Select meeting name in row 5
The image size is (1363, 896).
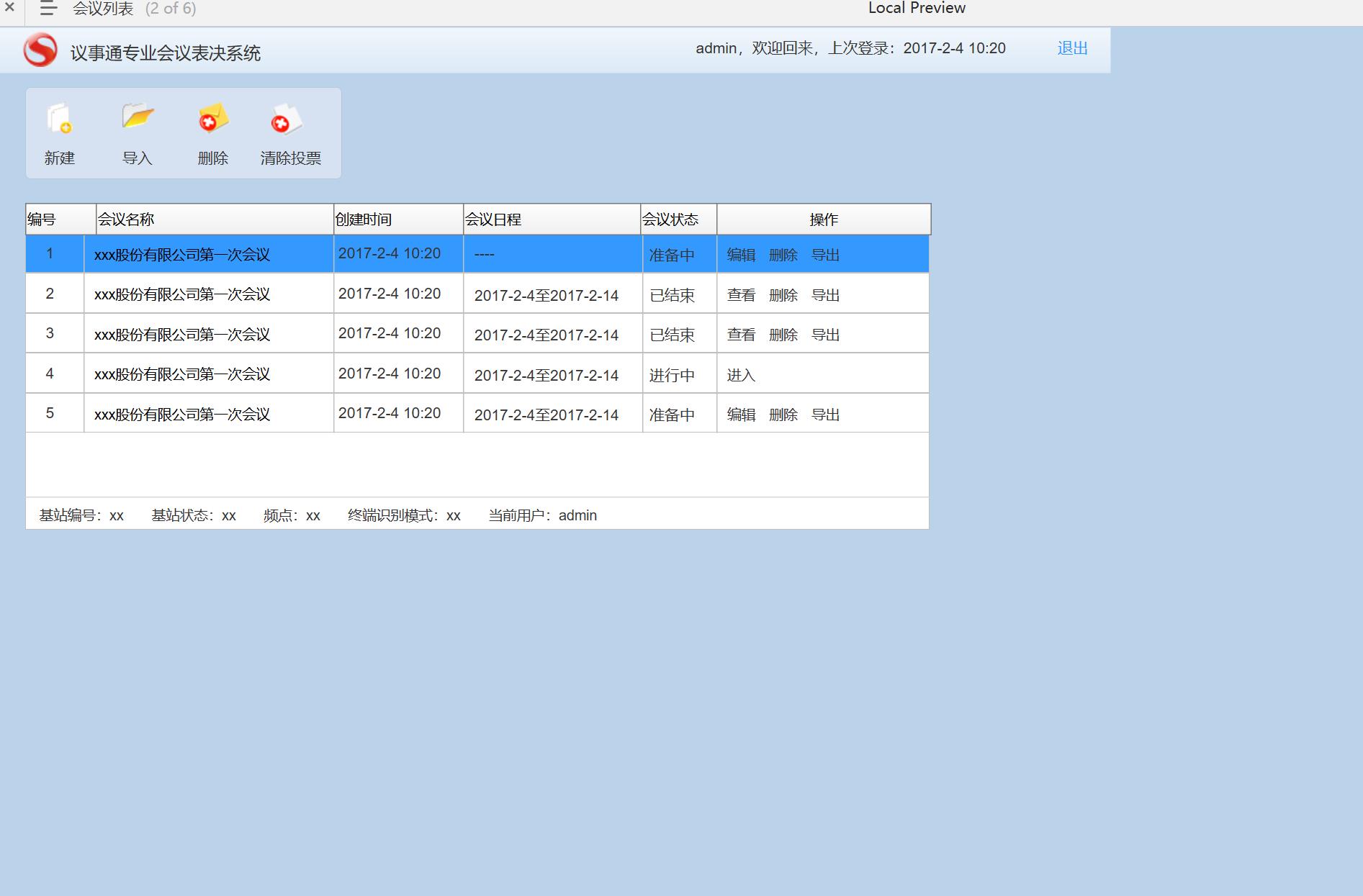[x=182, y=415]
